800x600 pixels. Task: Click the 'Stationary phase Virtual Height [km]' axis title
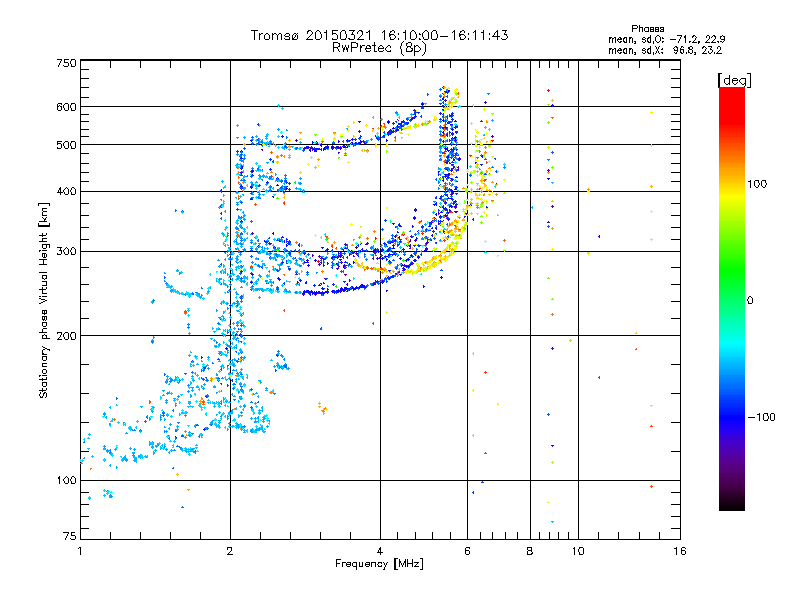[x=44, y=300]
